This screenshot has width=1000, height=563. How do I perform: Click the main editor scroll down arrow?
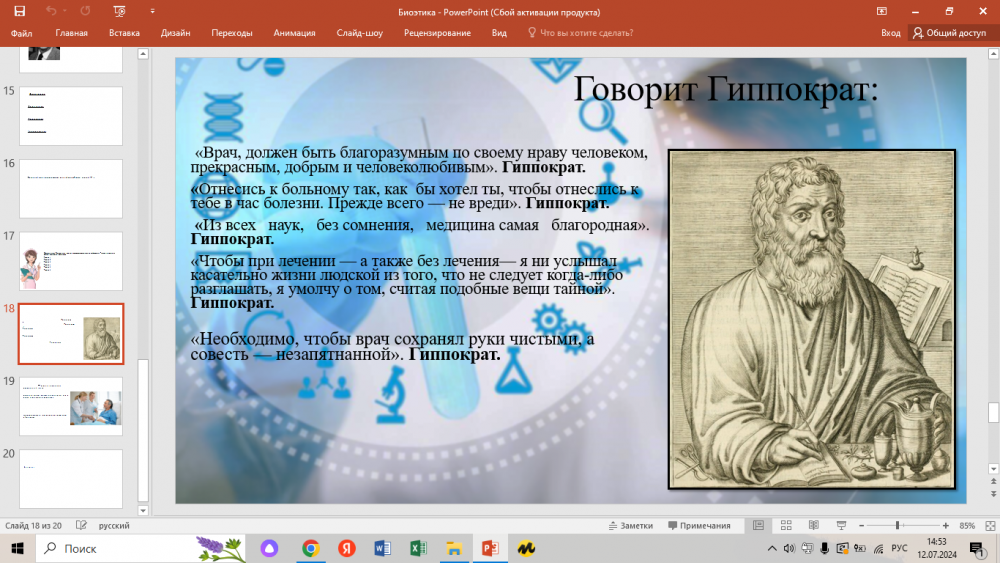point(993,469)
